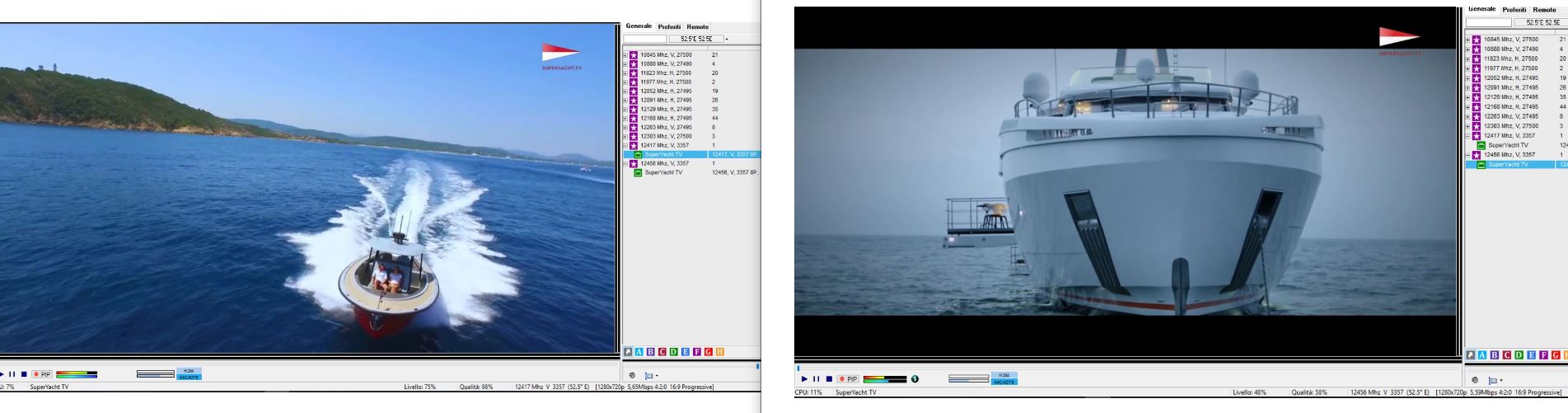Collapse 12417 Mhz transponder in left window
1568x413 pixels.
point(625,145)
